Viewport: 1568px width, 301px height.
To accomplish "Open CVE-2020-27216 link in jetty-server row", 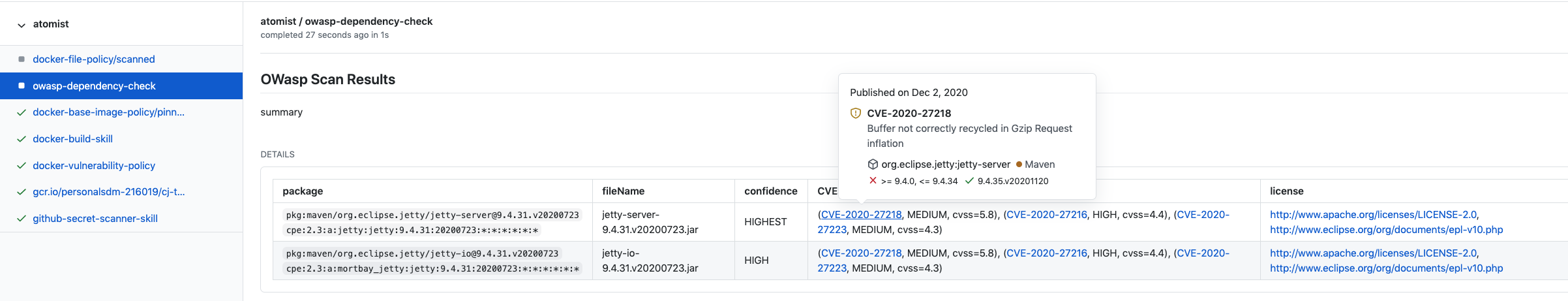I will (1047, 215).
